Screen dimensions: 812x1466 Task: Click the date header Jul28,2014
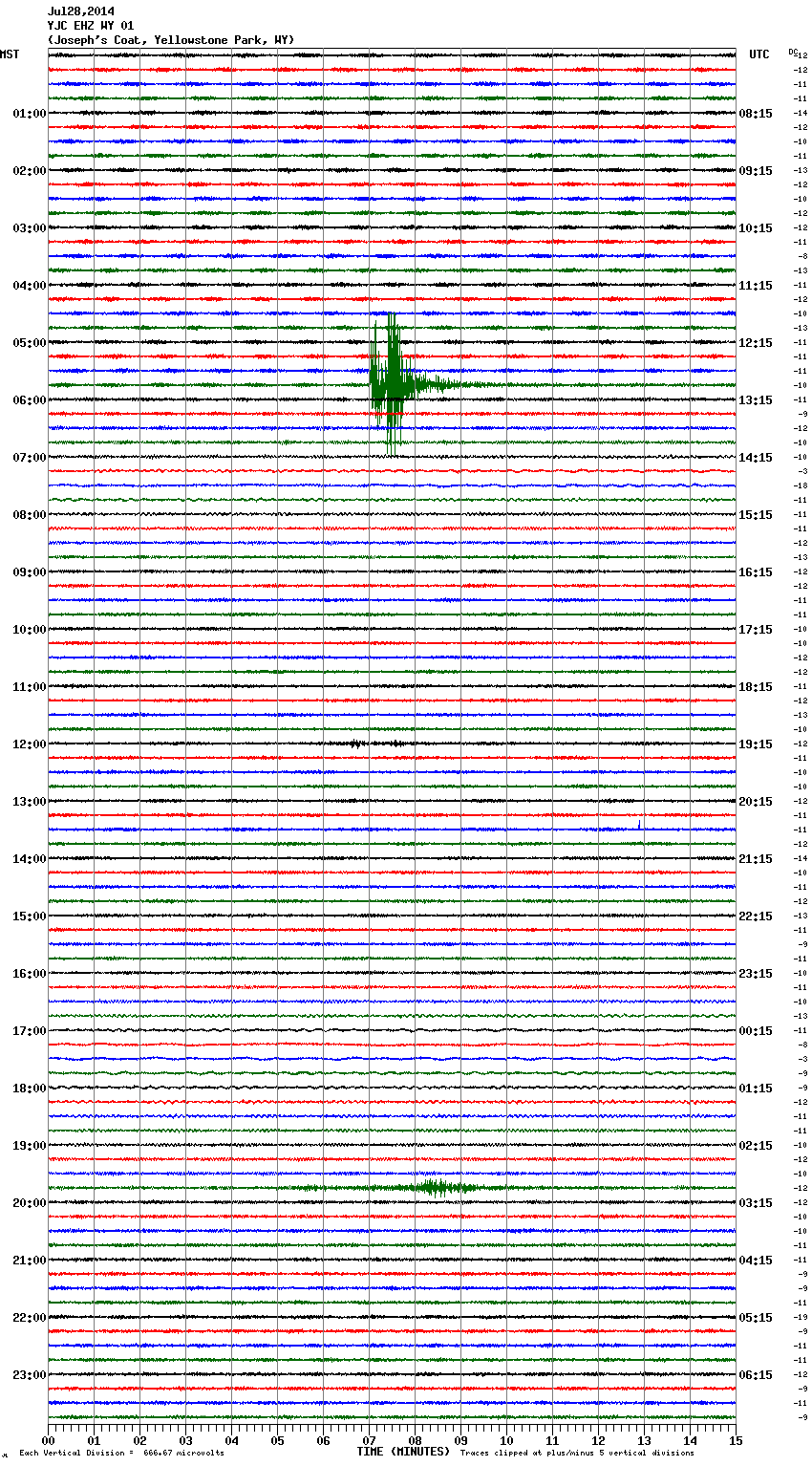tap(81, 11)
